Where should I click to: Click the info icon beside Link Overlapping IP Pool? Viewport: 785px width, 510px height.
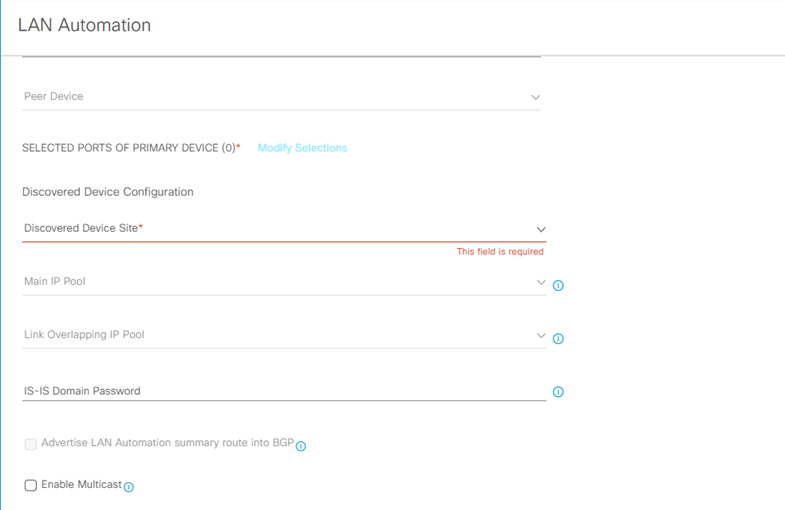pyautogui.click(x=558, y=338)
